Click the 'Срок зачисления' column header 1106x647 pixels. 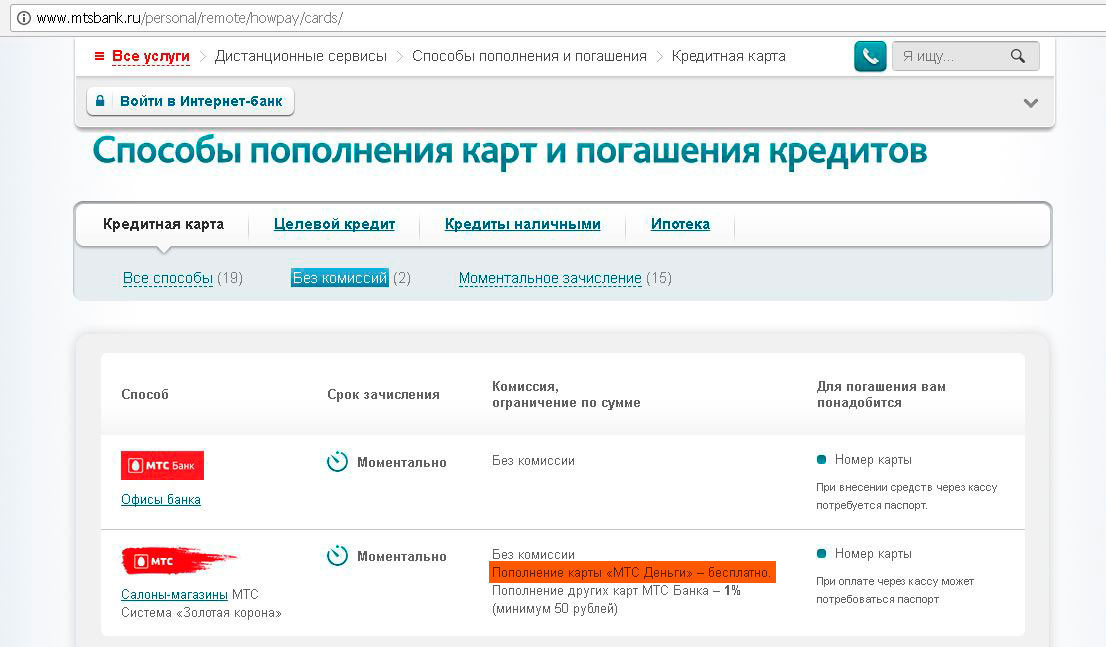click(383, 394)
